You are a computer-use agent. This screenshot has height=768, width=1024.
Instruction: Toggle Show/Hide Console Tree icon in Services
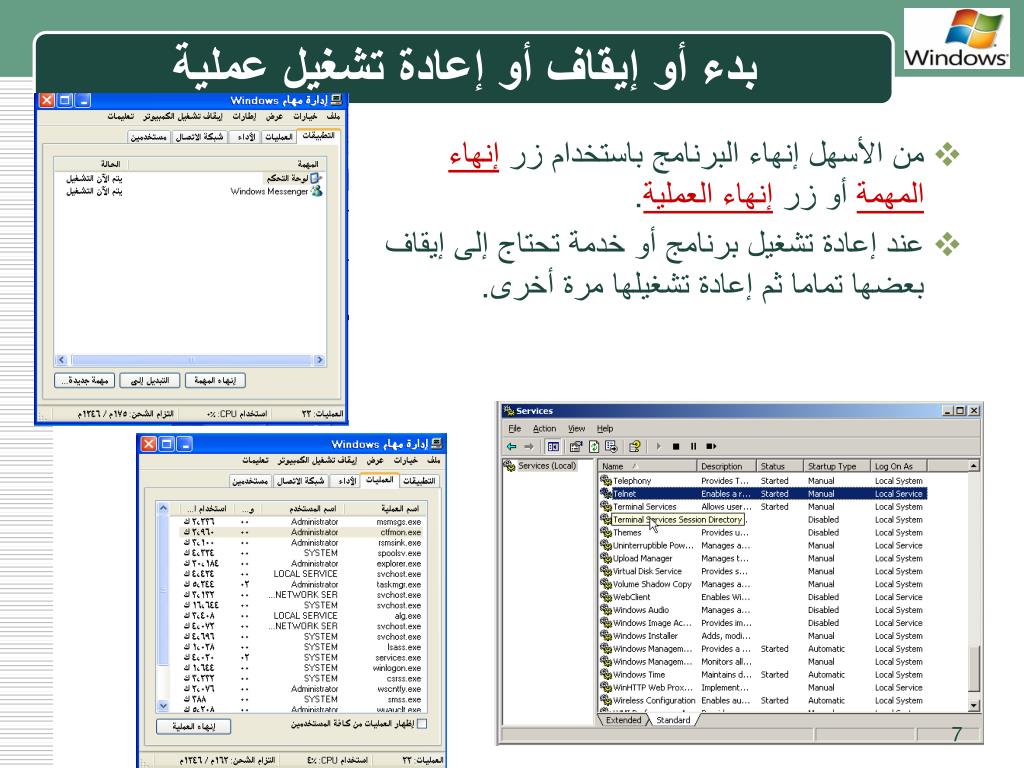click(553, 447)
